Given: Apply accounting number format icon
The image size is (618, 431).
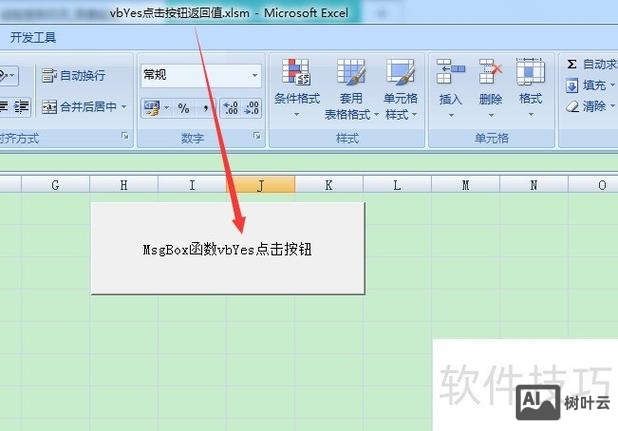Looking at the screenshot, I should point(152,108).
